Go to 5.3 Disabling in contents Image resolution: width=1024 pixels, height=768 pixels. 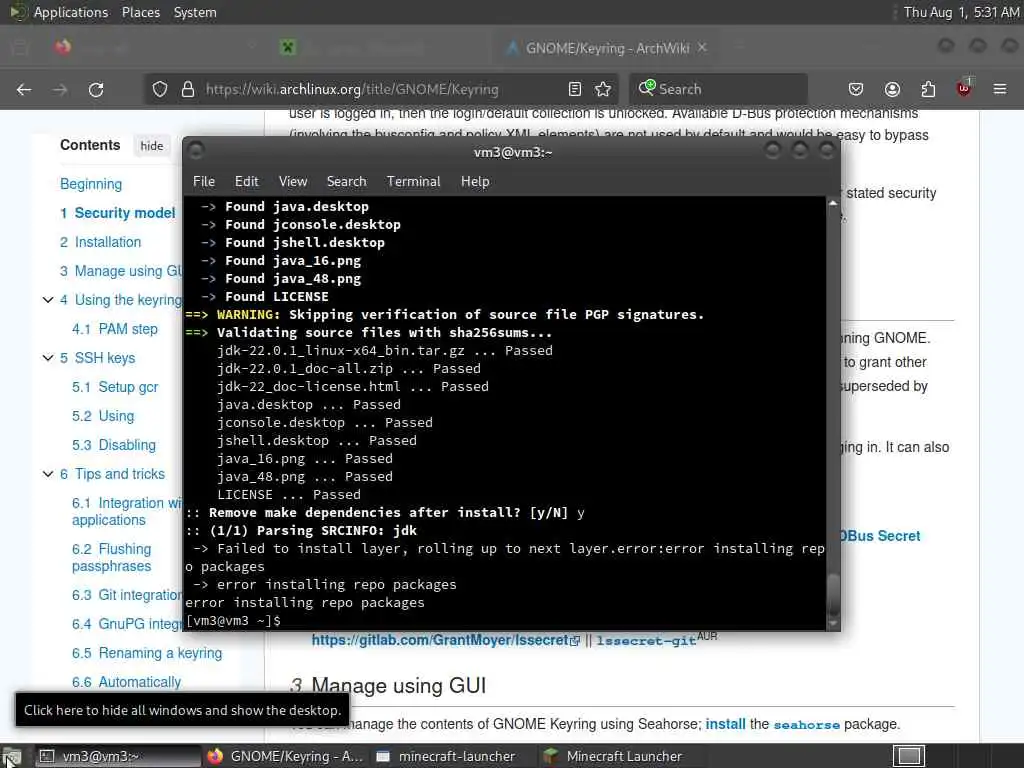click(x=114, y=445)
